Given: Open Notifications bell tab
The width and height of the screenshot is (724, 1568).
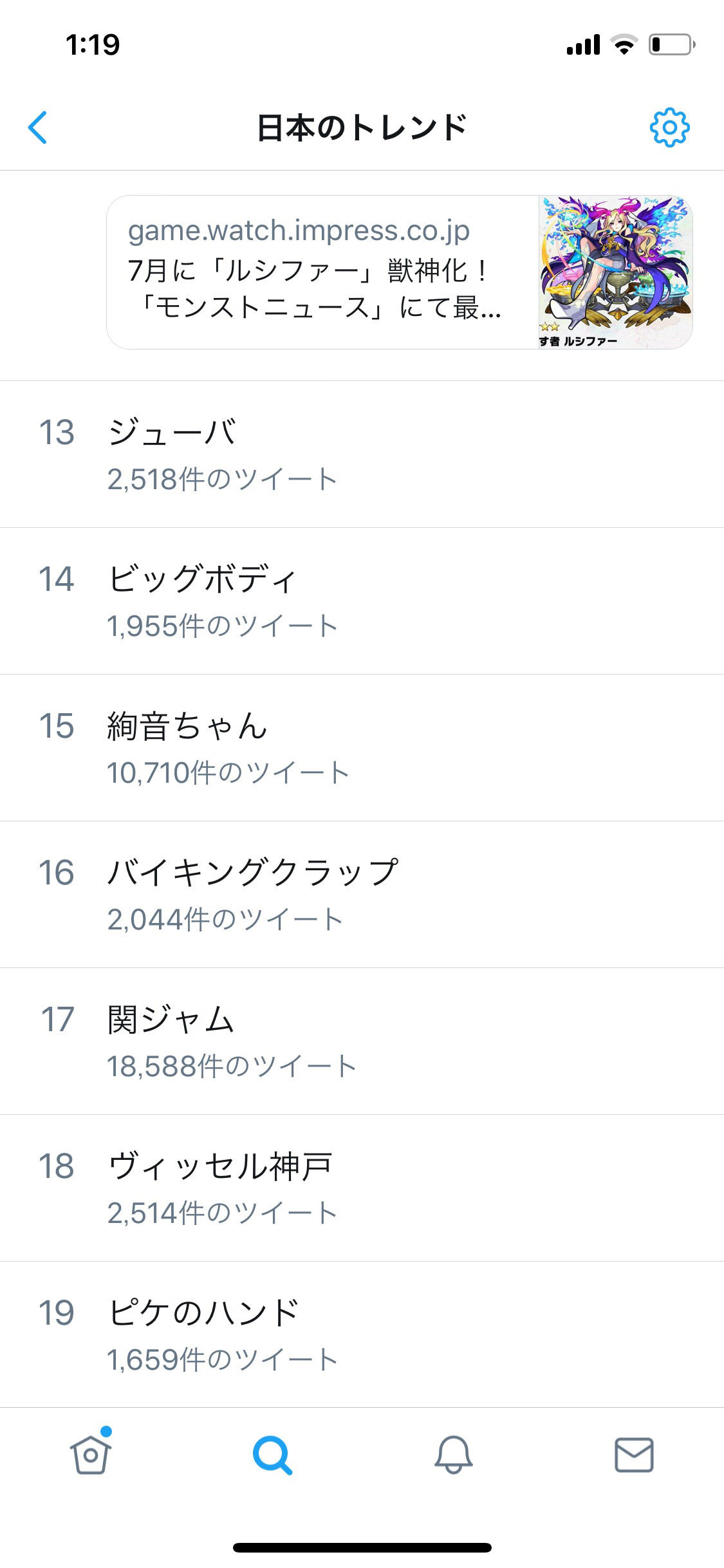Looking at the screenshot, I should coord(453,1455).
